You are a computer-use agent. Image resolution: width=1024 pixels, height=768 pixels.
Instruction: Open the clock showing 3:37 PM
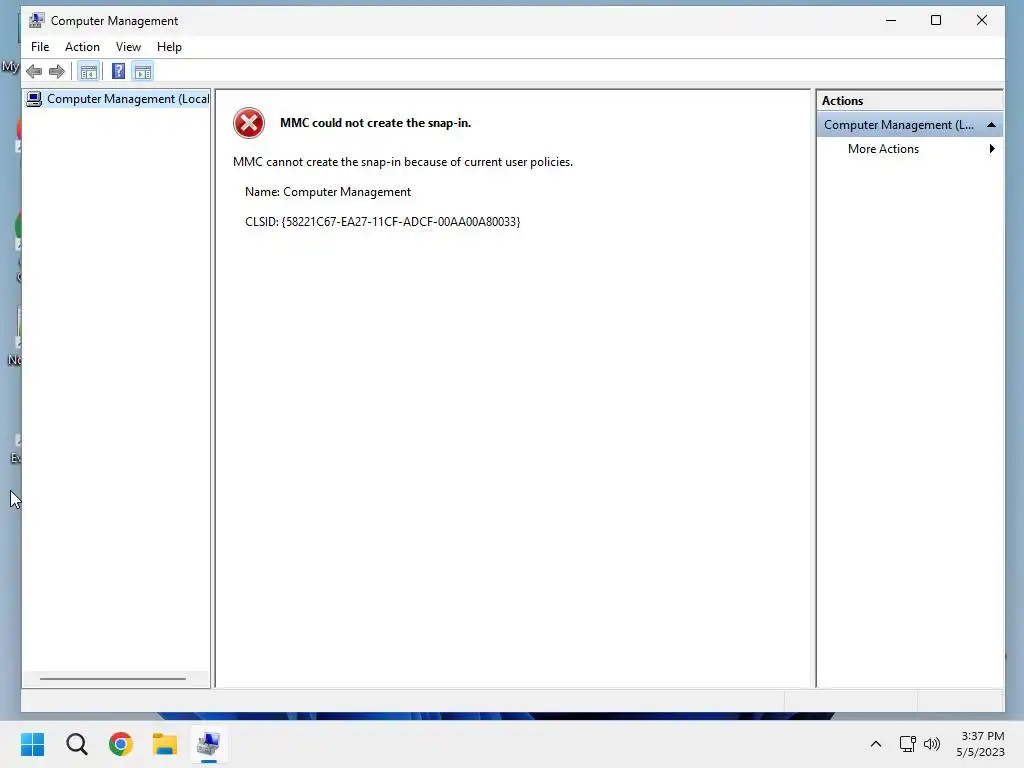980,744
